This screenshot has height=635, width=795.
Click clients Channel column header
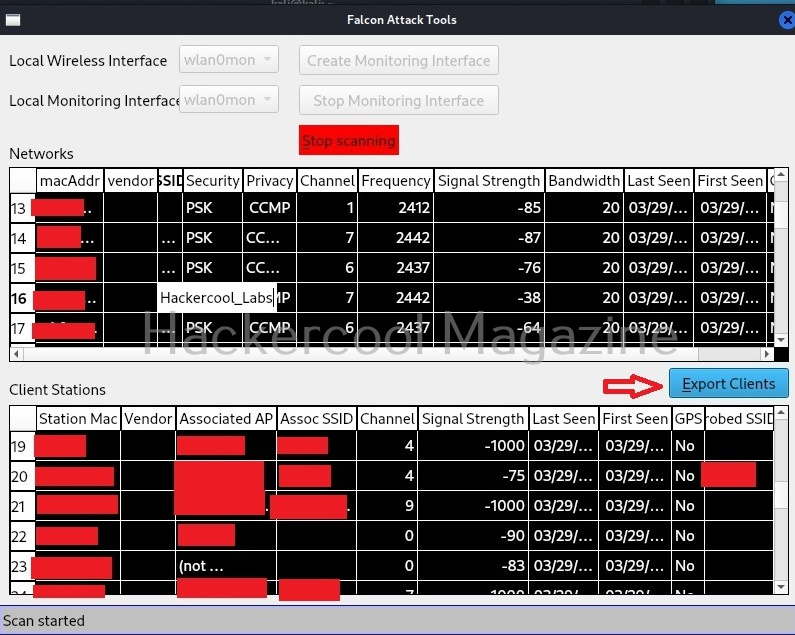point(387,418)
